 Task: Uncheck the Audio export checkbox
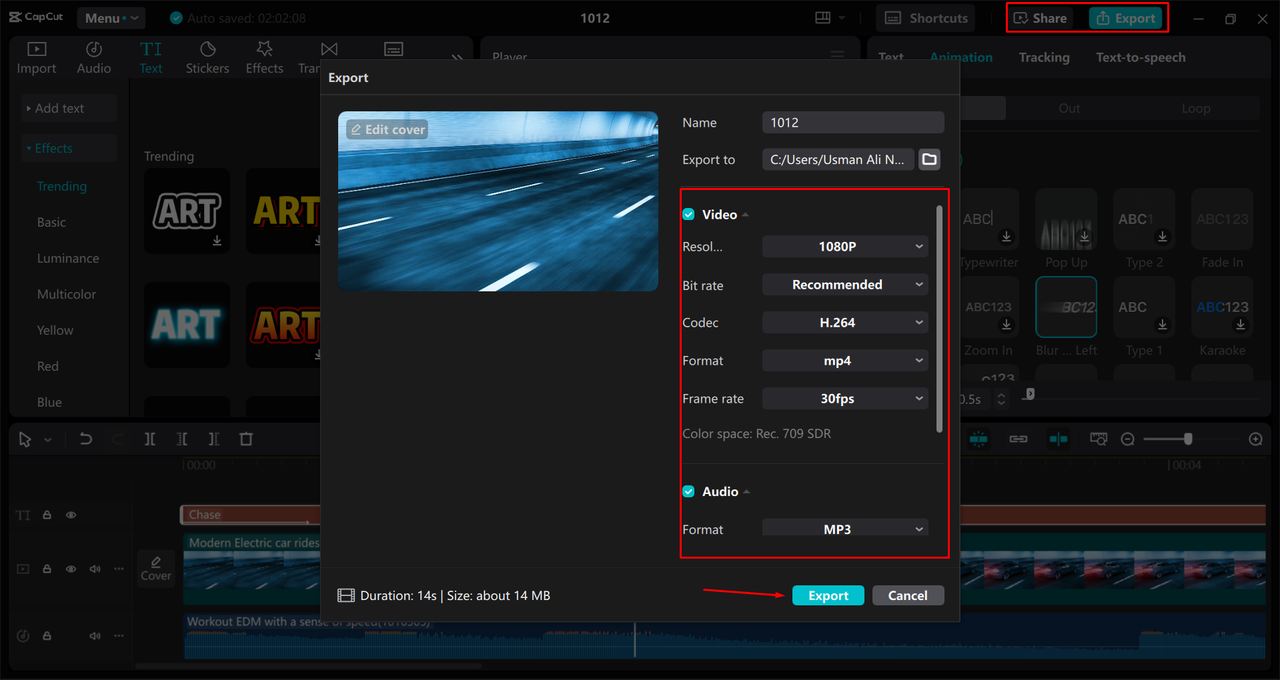(x=688, y=492)
